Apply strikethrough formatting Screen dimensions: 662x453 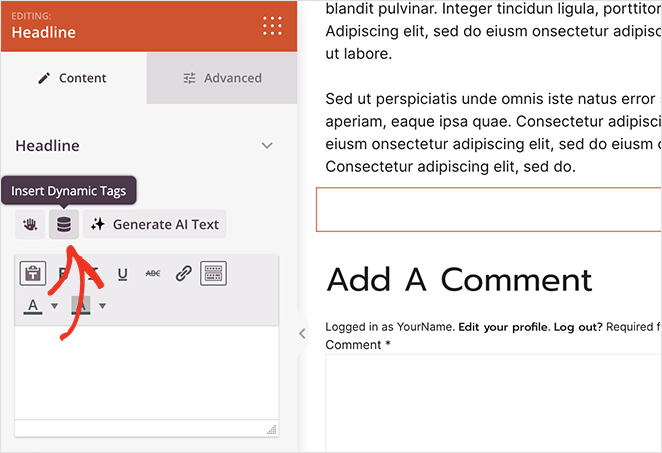point(152,274)
